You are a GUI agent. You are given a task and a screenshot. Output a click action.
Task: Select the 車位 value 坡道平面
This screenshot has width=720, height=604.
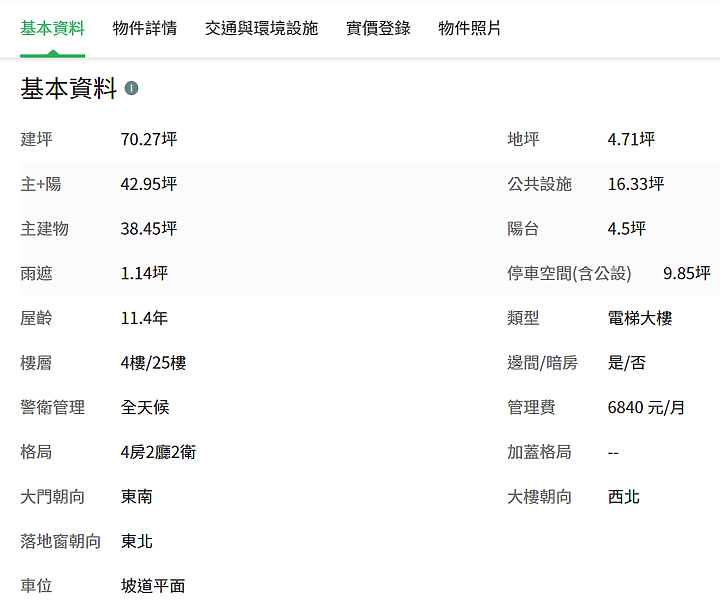(x=153, y=586)
